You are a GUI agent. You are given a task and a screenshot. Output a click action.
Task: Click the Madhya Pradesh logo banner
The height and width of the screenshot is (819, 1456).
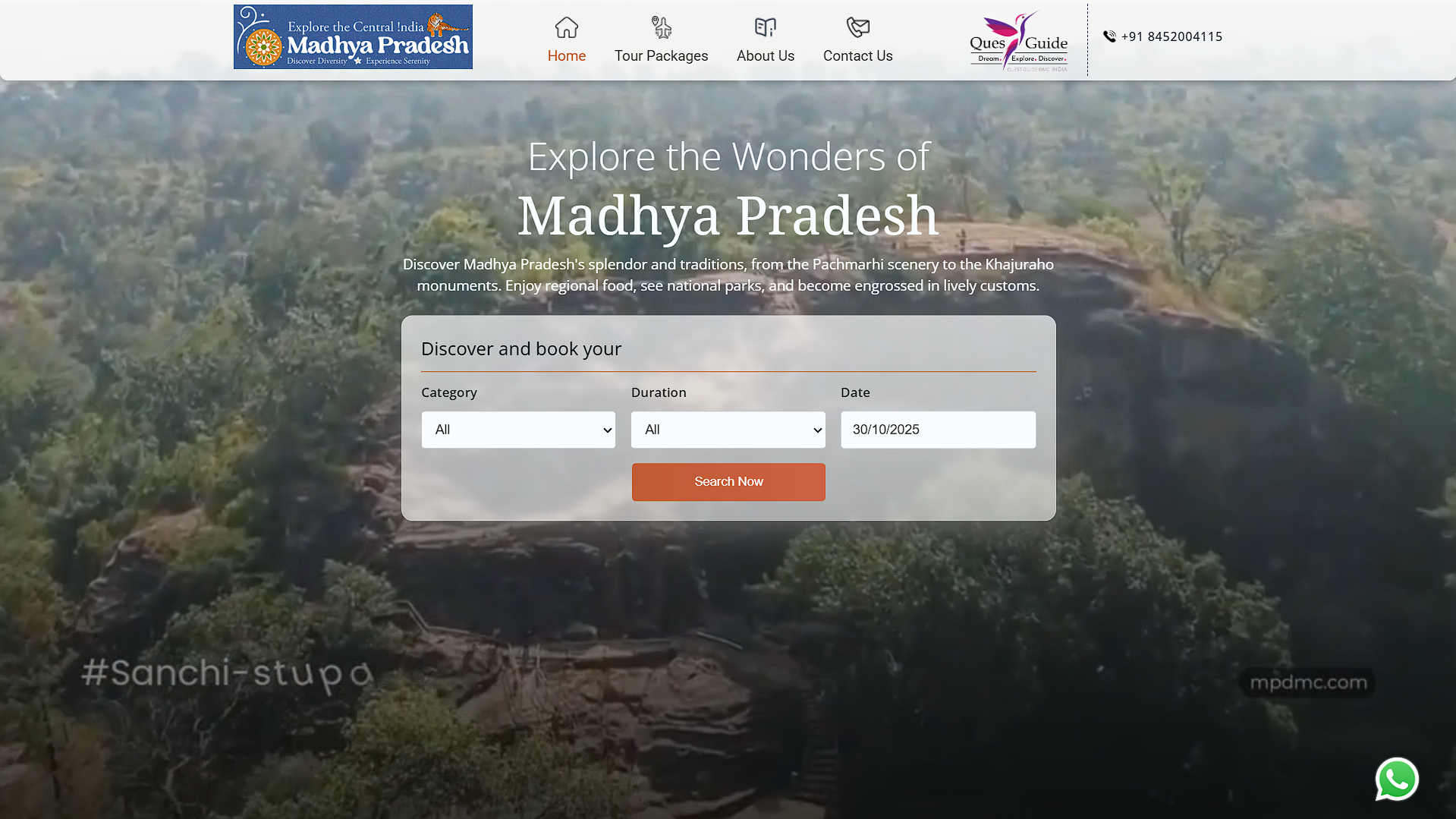353,36
